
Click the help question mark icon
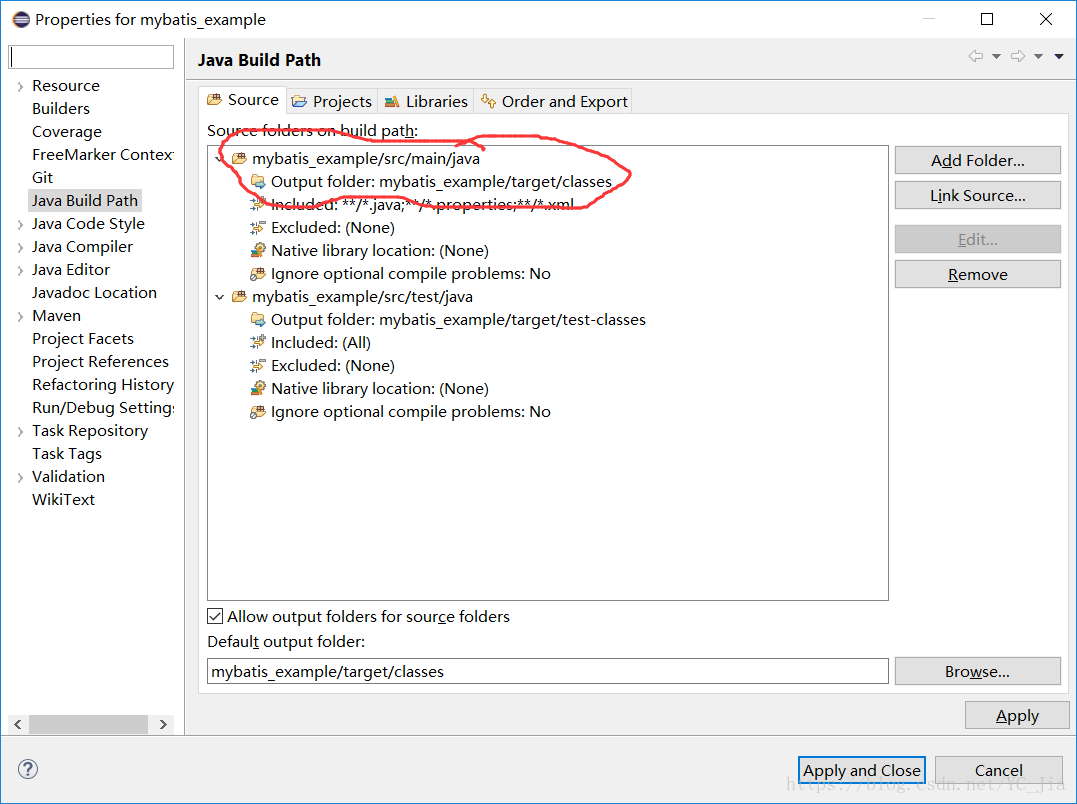(x=28, y=769)
